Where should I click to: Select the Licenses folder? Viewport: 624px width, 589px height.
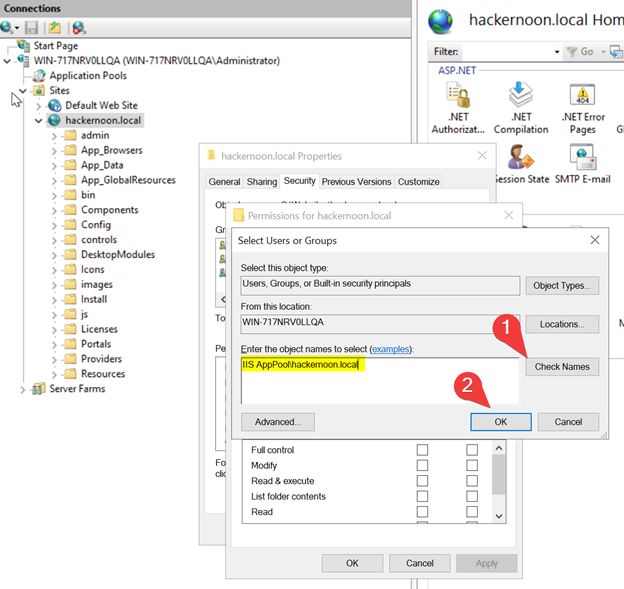(99, 329)
